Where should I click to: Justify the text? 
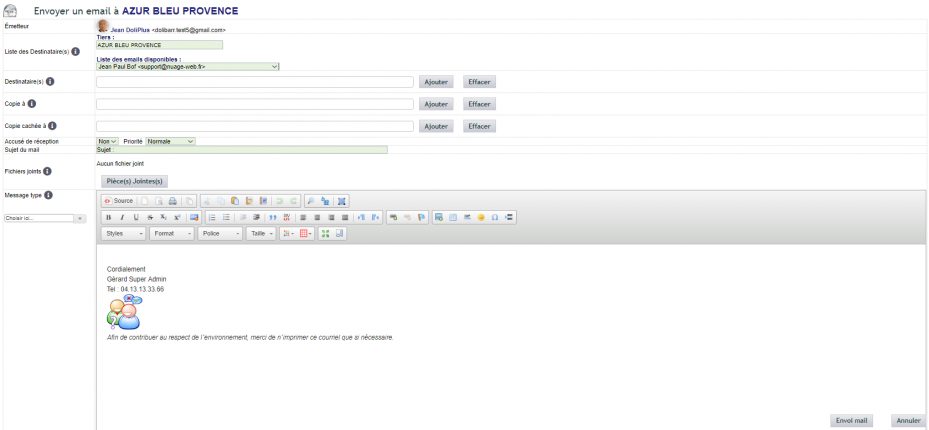click(x=345, y=217)
